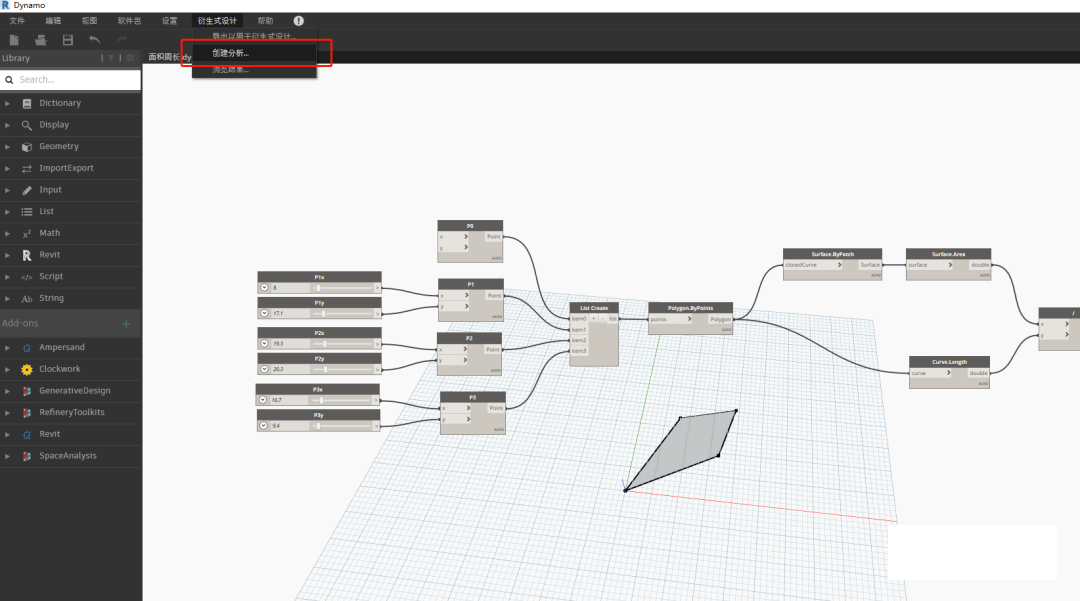Expand the GenerativeDesign add-on
The height and width of the screenshot is (601, 1080).
[x=8, y=391]
